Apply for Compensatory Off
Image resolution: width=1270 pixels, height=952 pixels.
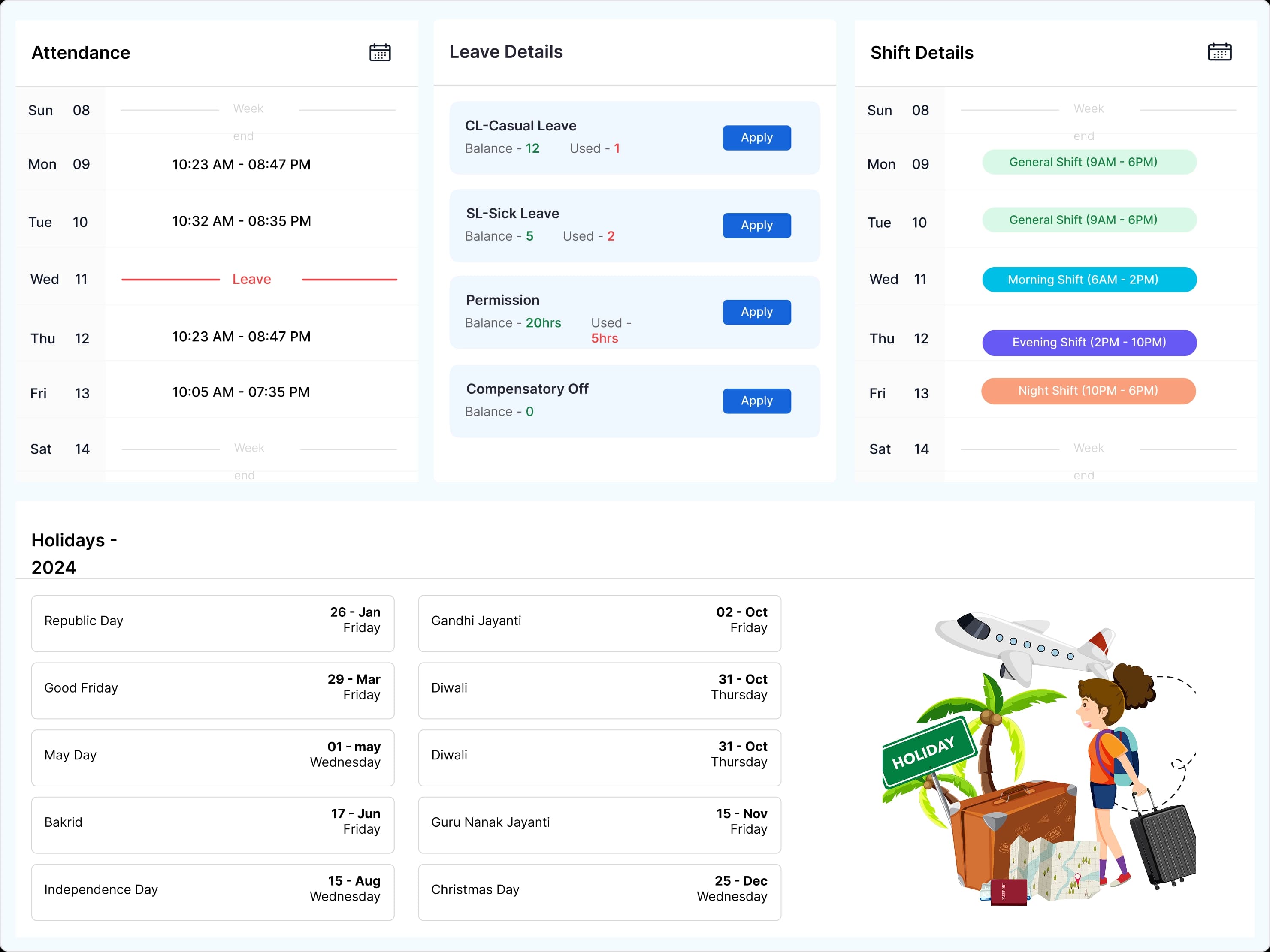pyautogui.click(x=756, y=401)
